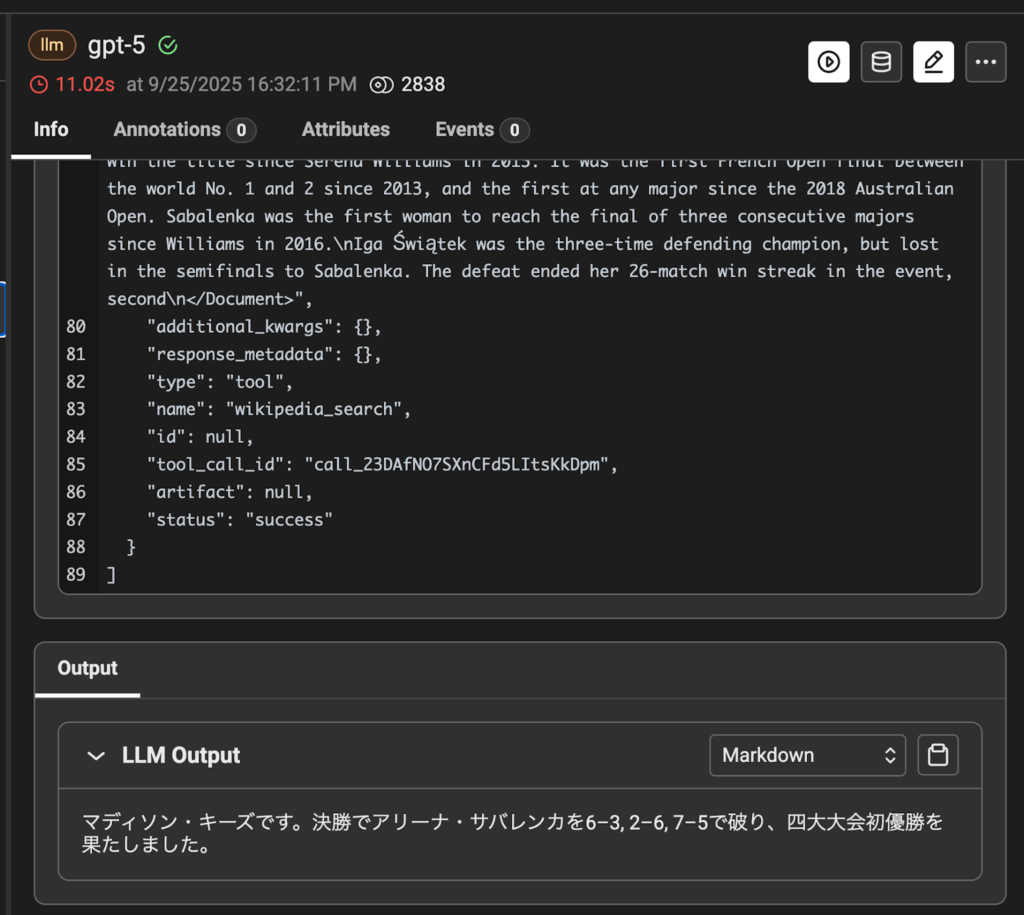
Task: Open the three-dot more options menu
Action: tap(986, 62)
